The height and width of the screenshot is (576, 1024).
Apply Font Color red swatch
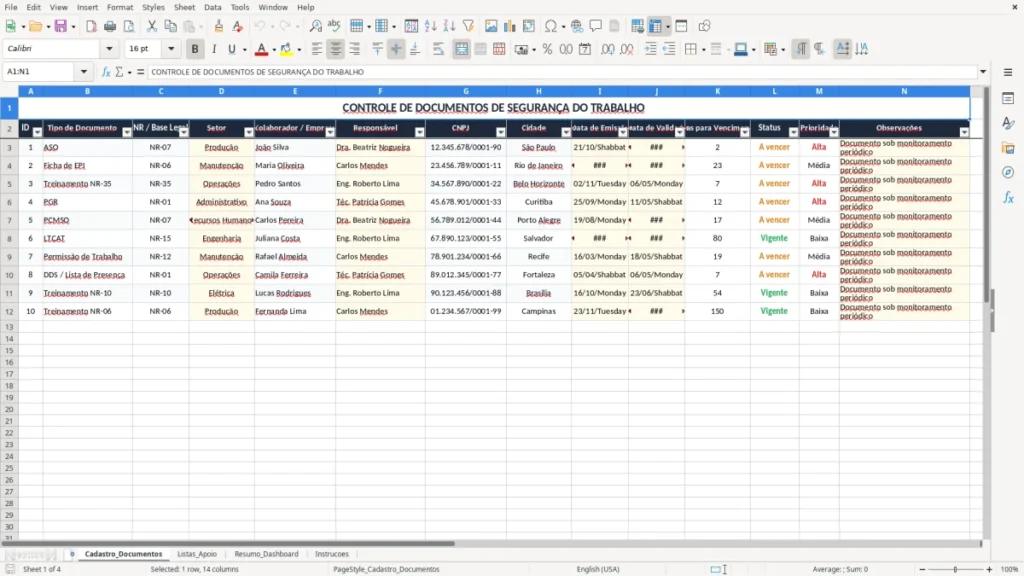coord(261,49)
